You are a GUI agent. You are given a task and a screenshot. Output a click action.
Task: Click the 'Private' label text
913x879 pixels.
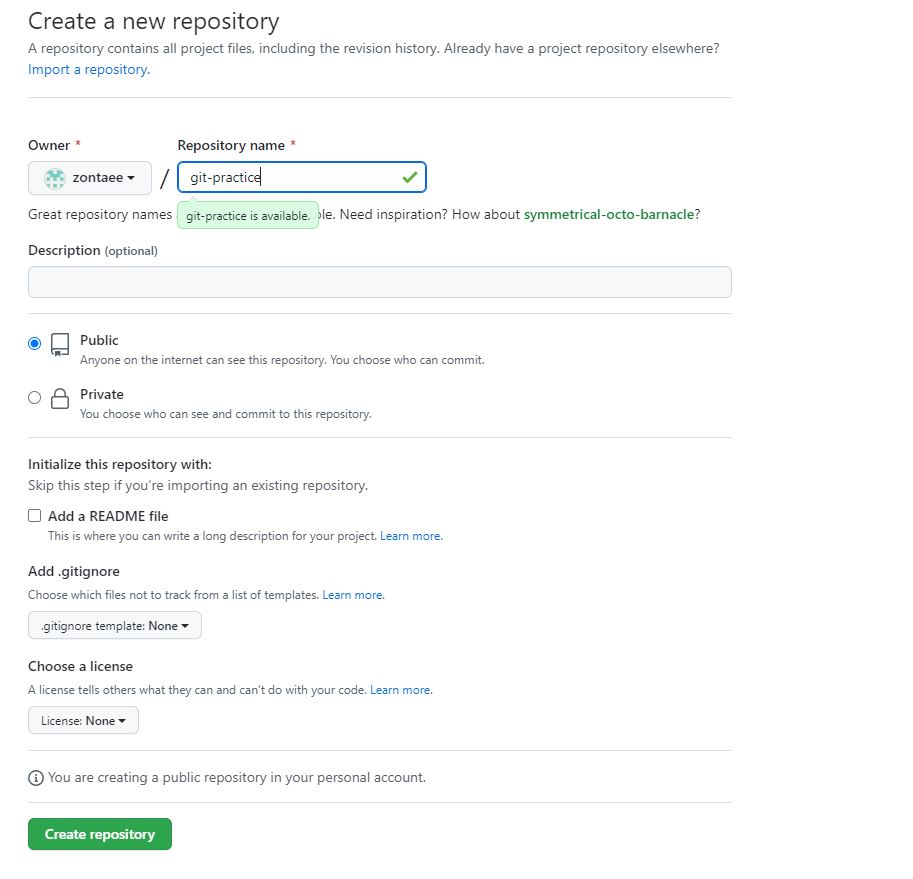102,394
